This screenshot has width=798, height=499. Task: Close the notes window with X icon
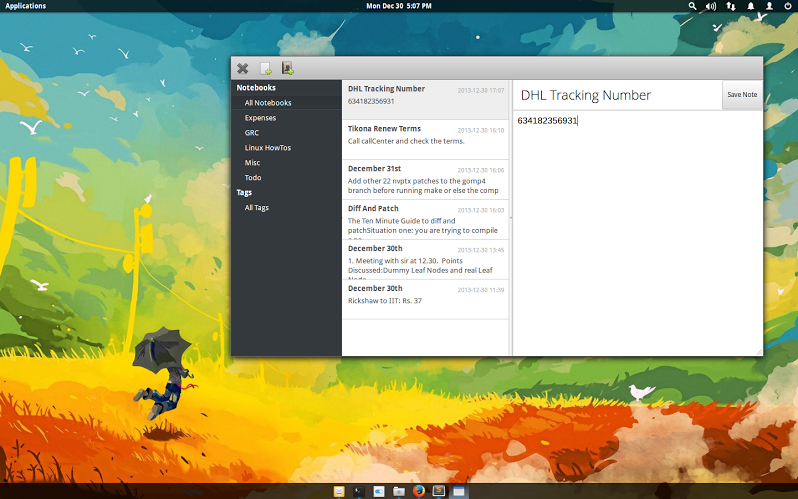click(x=243, y=68)
